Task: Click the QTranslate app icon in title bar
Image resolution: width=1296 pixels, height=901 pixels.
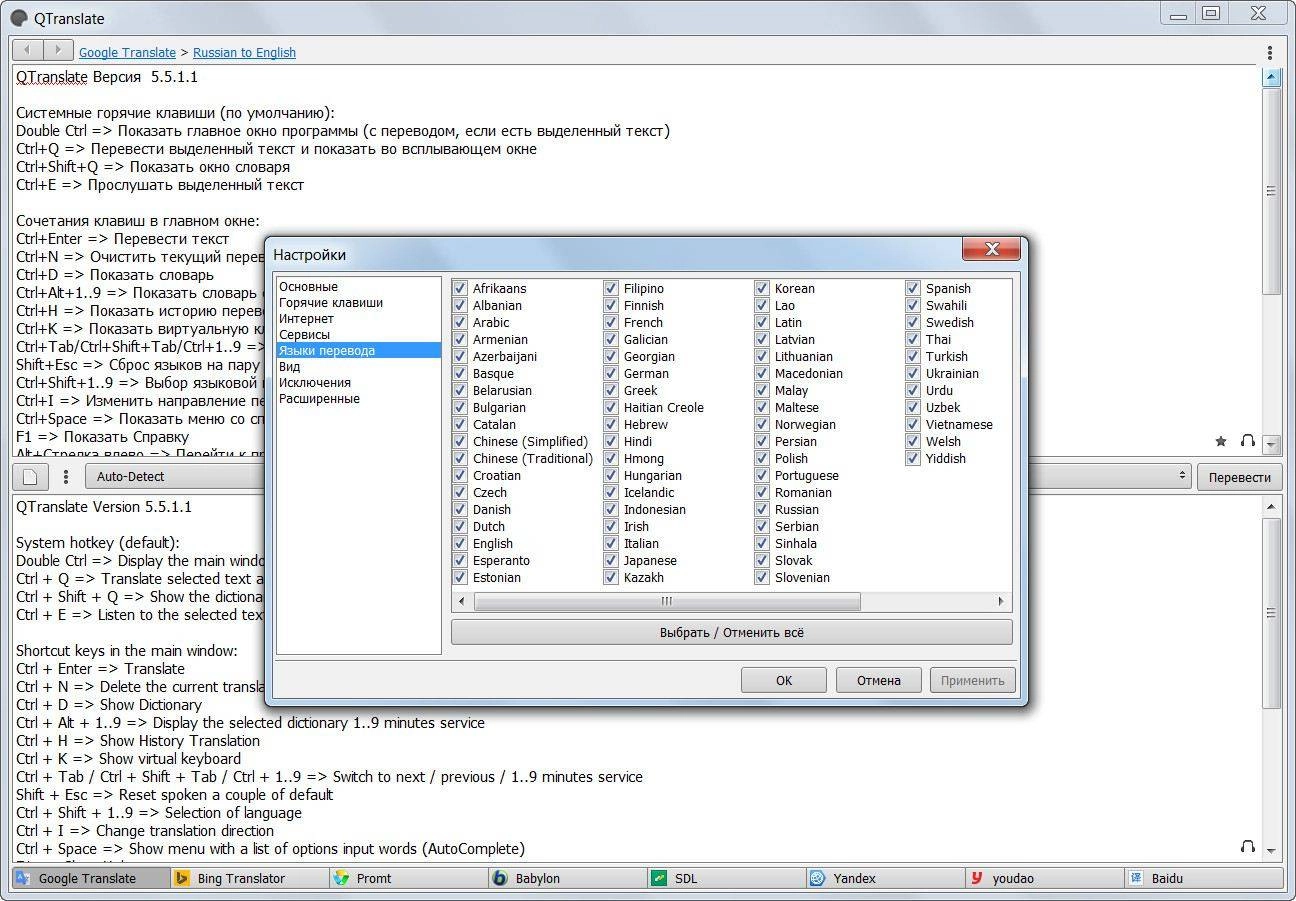Action: click(x=19, y=18)
